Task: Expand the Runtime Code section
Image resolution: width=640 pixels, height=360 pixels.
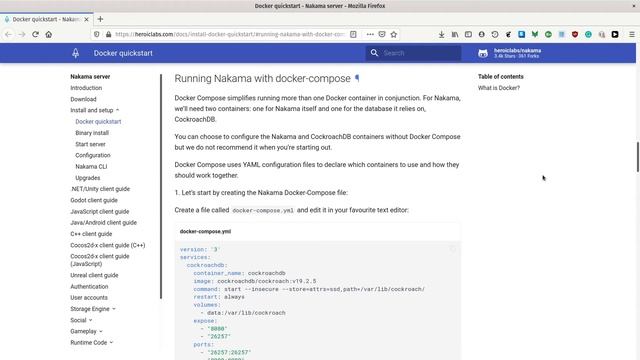Action: pos(111,343)
